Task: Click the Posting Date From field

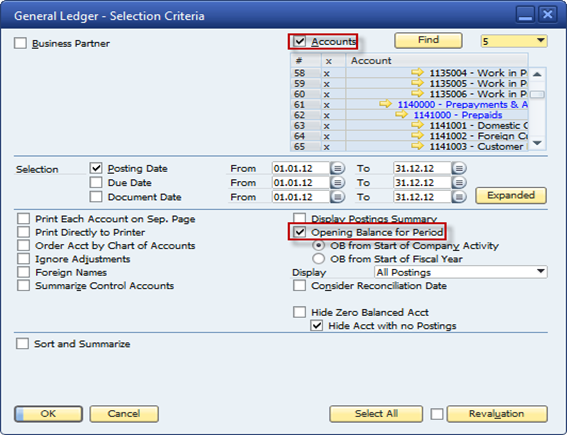Action: coord(301,169)
